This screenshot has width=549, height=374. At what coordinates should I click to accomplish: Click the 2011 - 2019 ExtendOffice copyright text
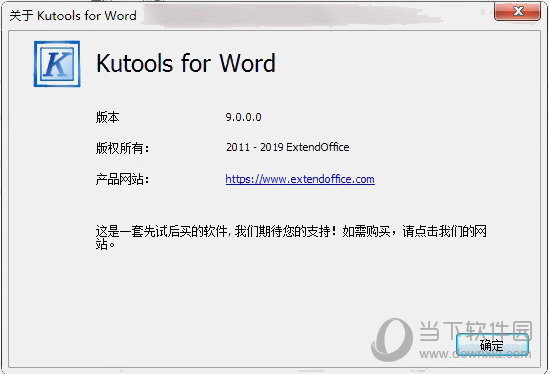287,147
